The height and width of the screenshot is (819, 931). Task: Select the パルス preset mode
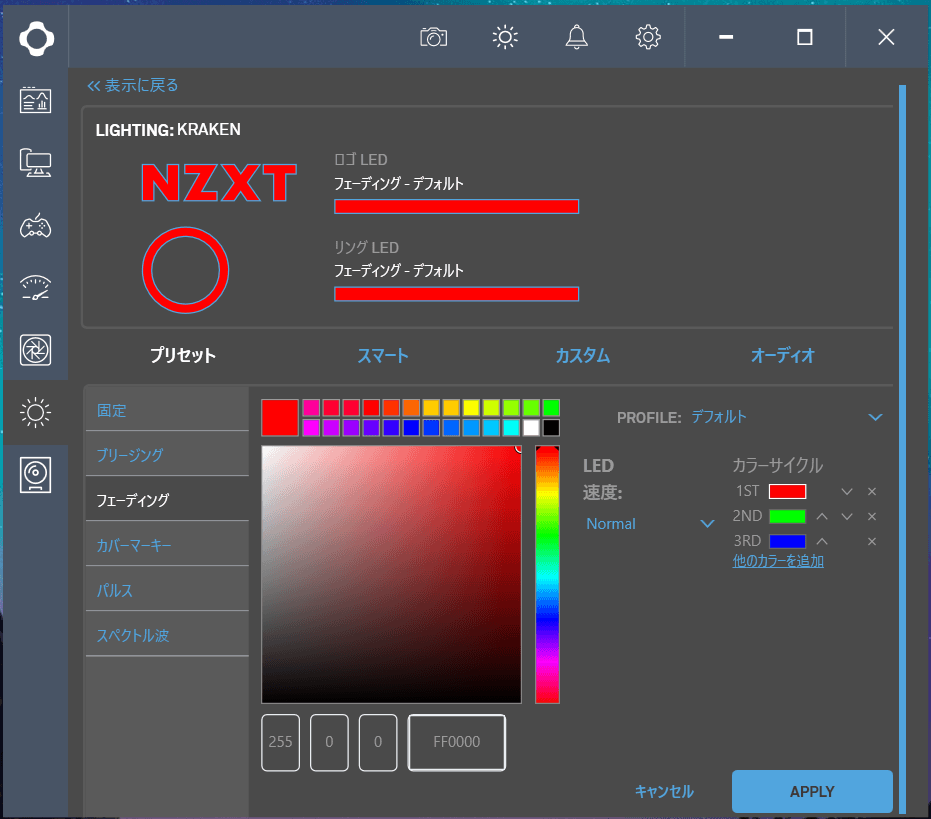coord(167,590)
